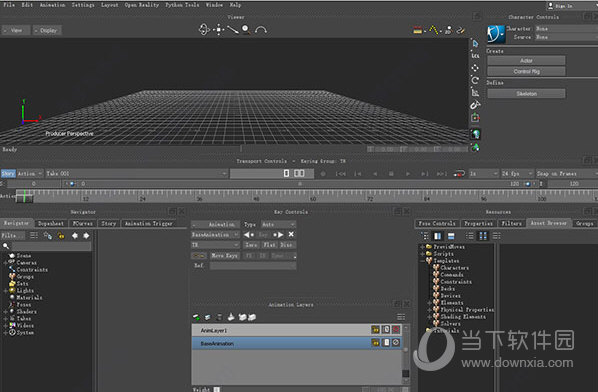Click the red-yellow viewer mode icon
The height and width of the screenshot is (392, 598).
point(418,30)
